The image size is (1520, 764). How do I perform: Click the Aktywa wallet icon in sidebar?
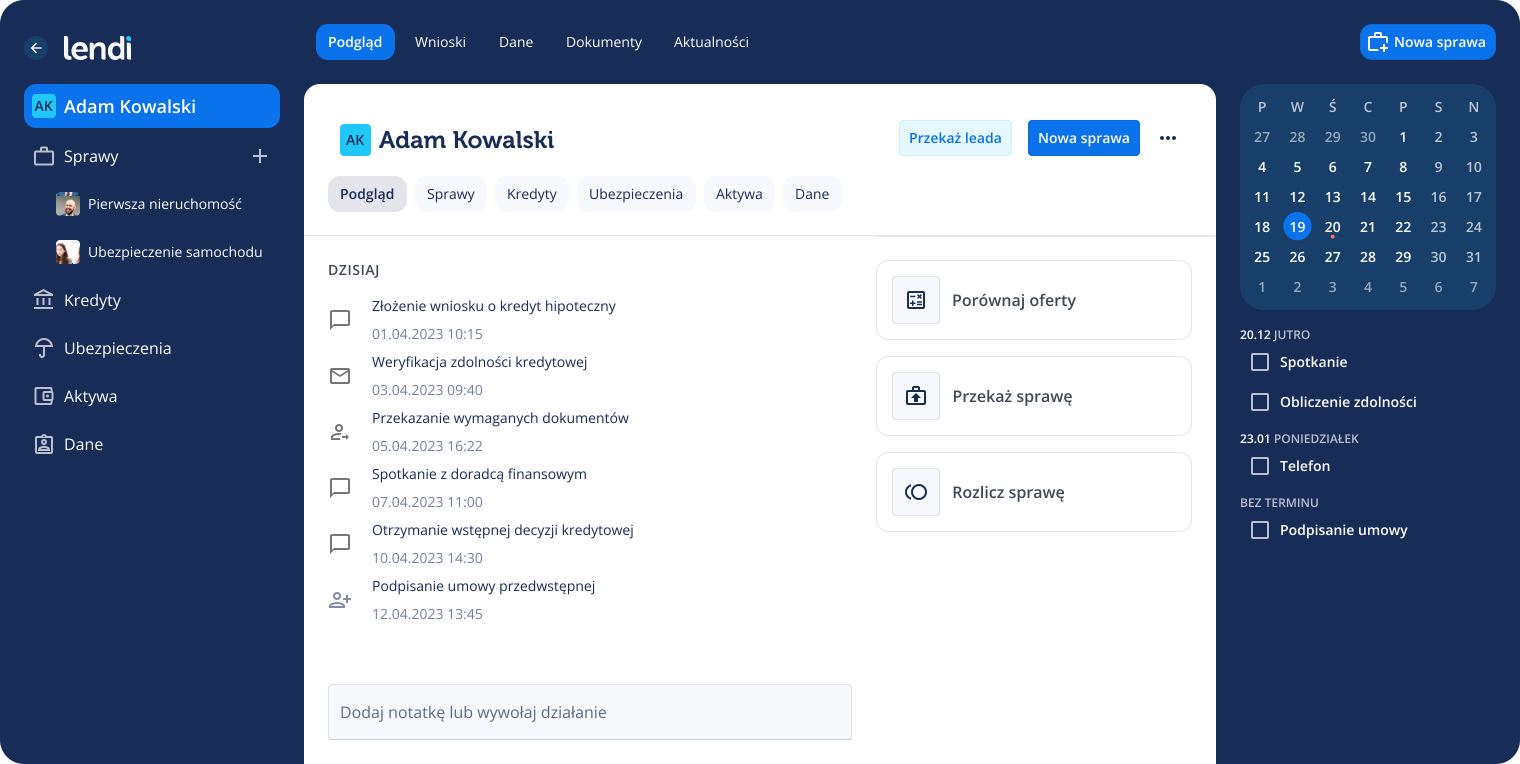[43, 396]
